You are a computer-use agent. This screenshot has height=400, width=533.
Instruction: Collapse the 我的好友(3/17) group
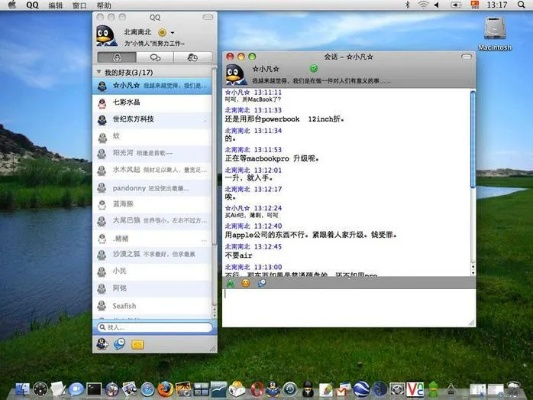pyautogui.click(x=99, y=72)
